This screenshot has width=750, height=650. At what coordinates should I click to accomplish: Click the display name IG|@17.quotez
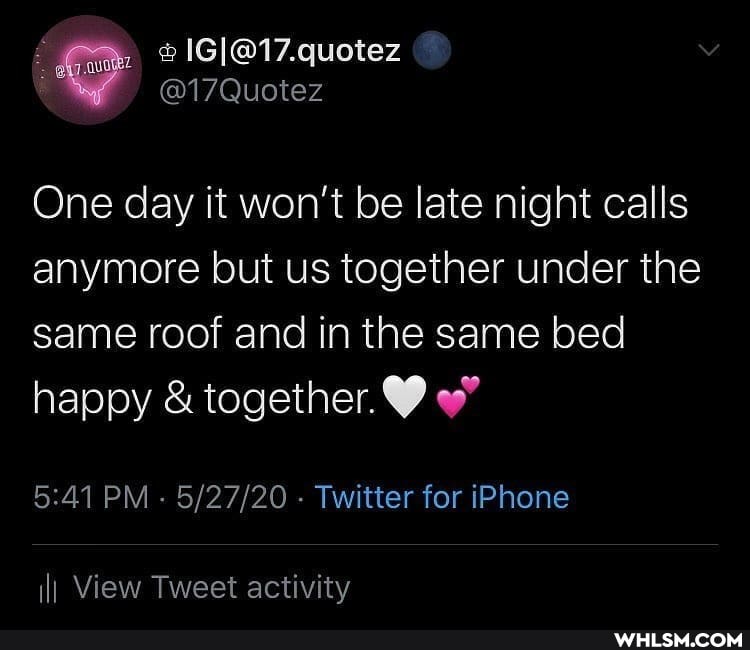coord(293,51)
